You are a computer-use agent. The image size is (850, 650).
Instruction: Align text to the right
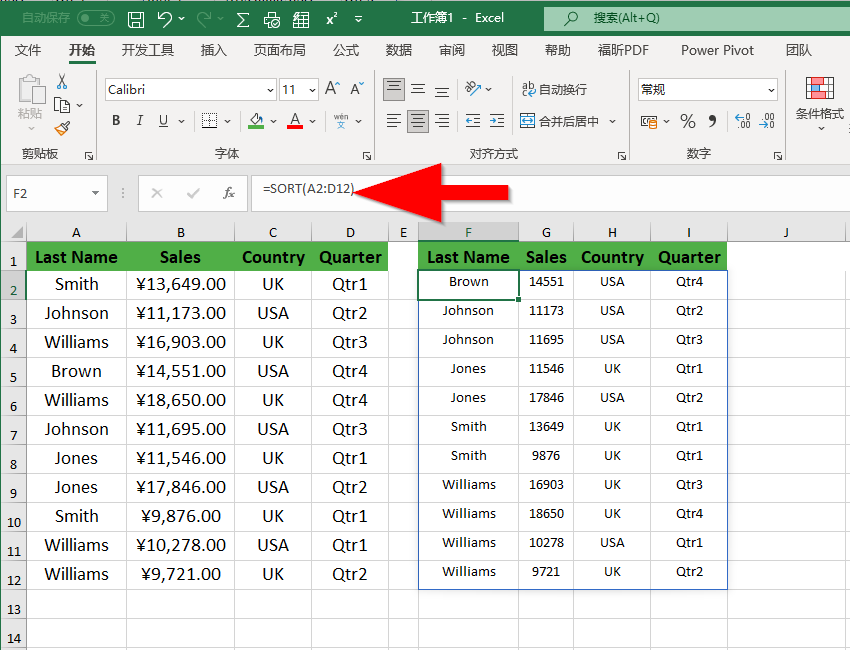click(x=442, y=121)
